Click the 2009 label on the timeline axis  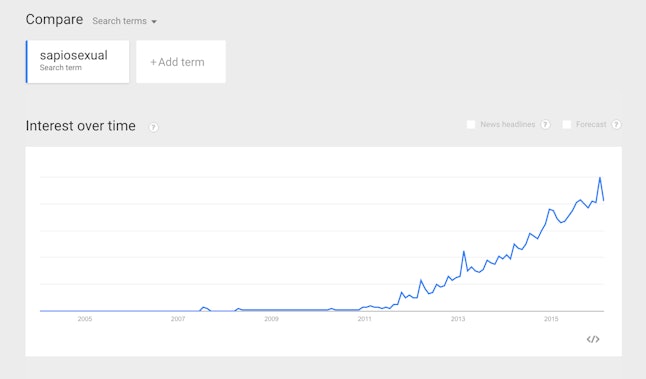pyautogui.click(x=272, y=319)
